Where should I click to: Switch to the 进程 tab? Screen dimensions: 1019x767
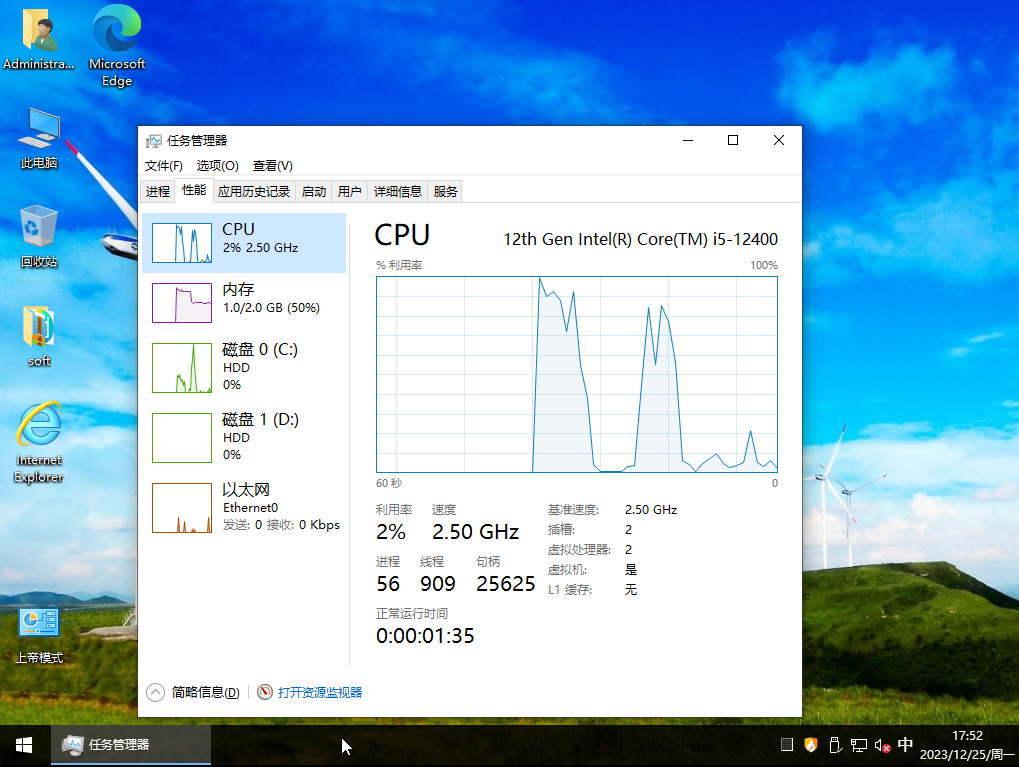point(158,192)
